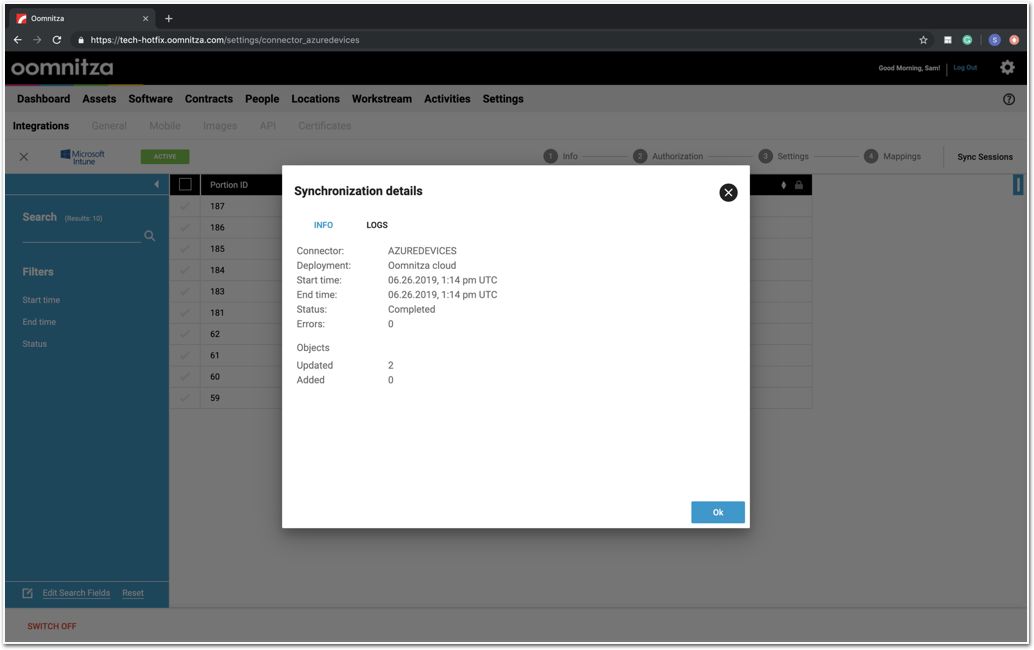Viewport: 1034px width, 650px height.
Task: Expand the Status filter
Action: point(35,344)
